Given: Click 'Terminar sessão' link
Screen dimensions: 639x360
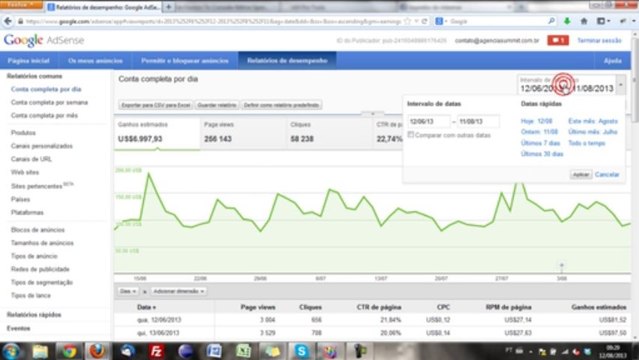Looking at the screenshot, I should [x=599, y=40].
